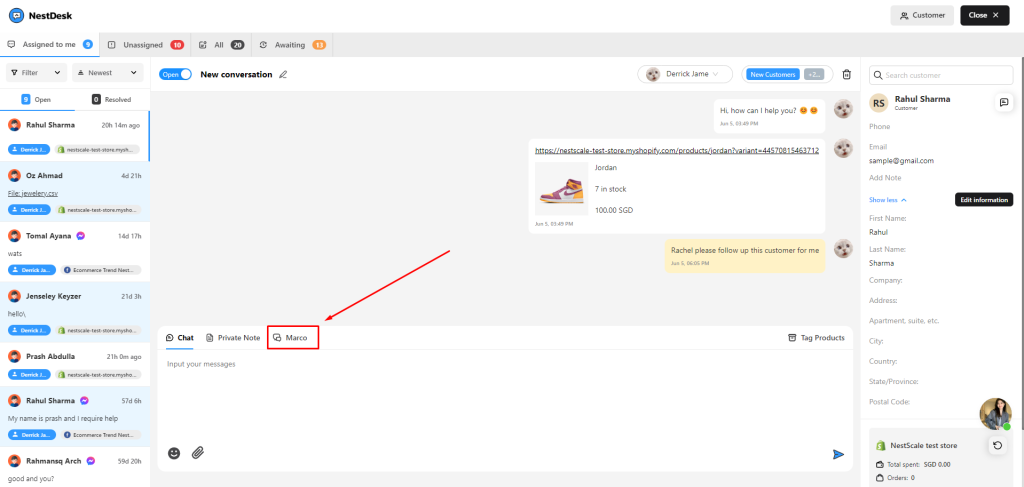Open Rahmansq Arch conversation
Screen dimensions: 1024x487
click(74, 468)
